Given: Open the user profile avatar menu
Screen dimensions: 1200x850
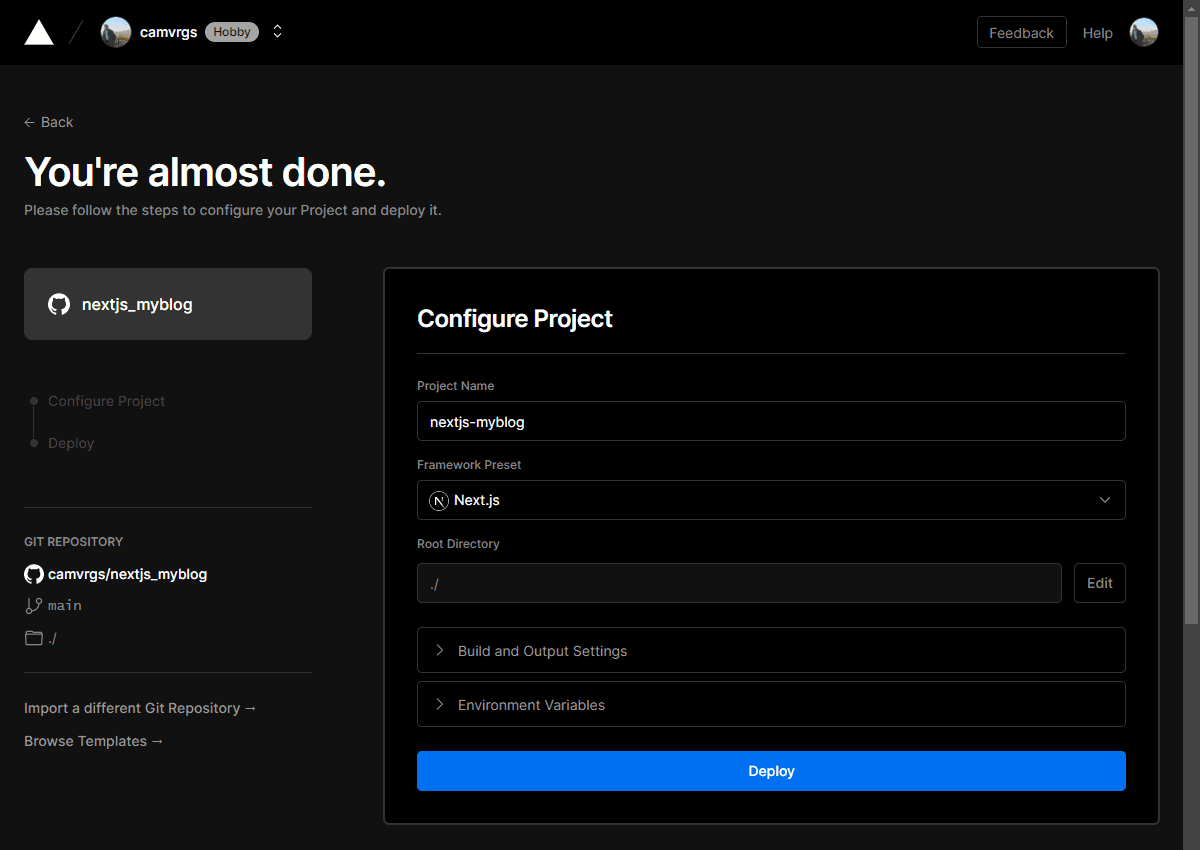Looking at the screenshot, I should tap(1144, 32).
